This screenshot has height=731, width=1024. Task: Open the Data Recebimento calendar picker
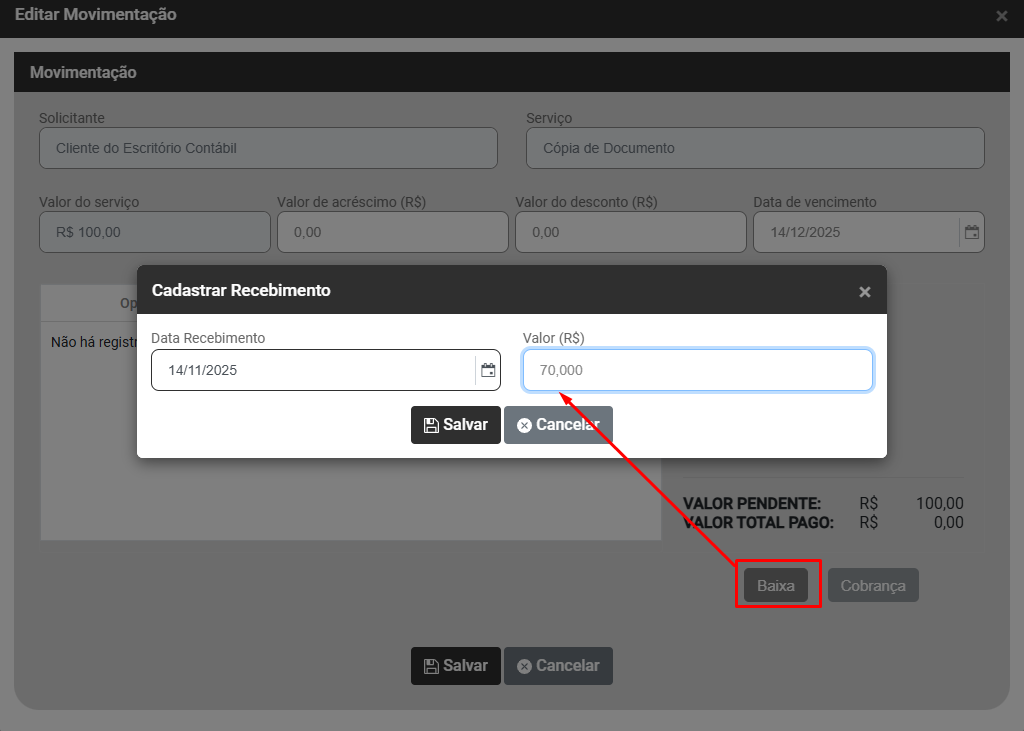coord(488,370)
